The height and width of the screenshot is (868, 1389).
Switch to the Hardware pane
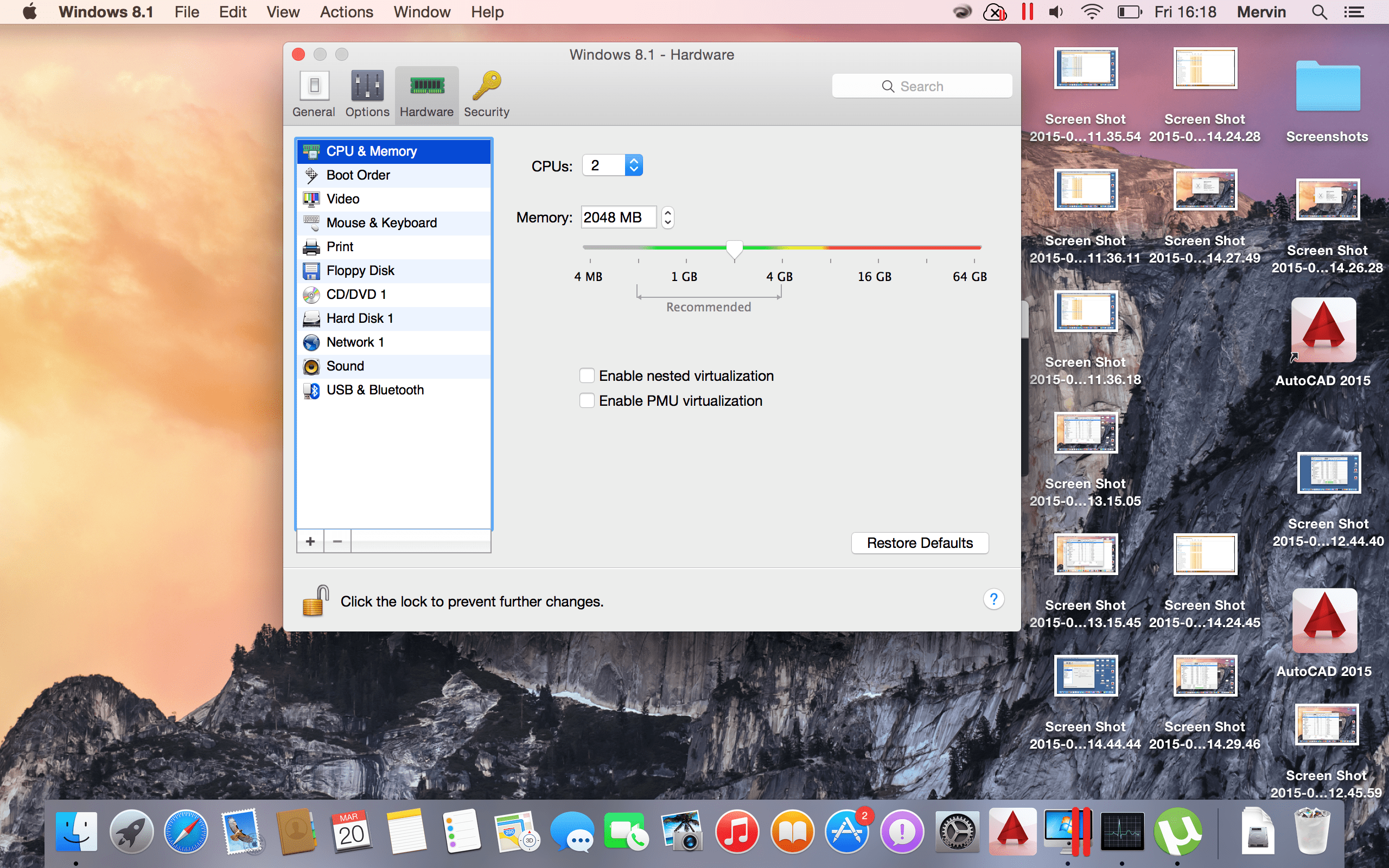426,95
